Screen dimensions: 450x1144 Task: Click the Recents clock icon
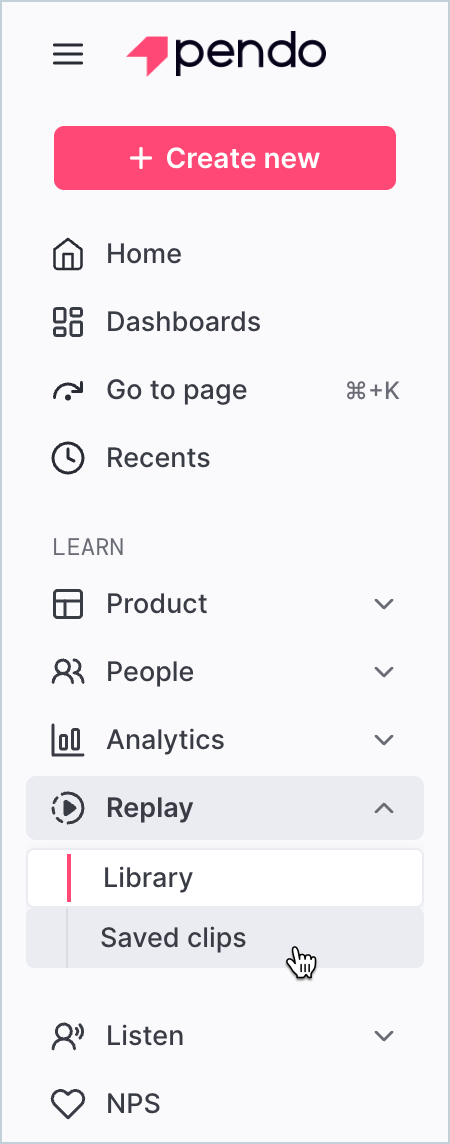[68, 458]
